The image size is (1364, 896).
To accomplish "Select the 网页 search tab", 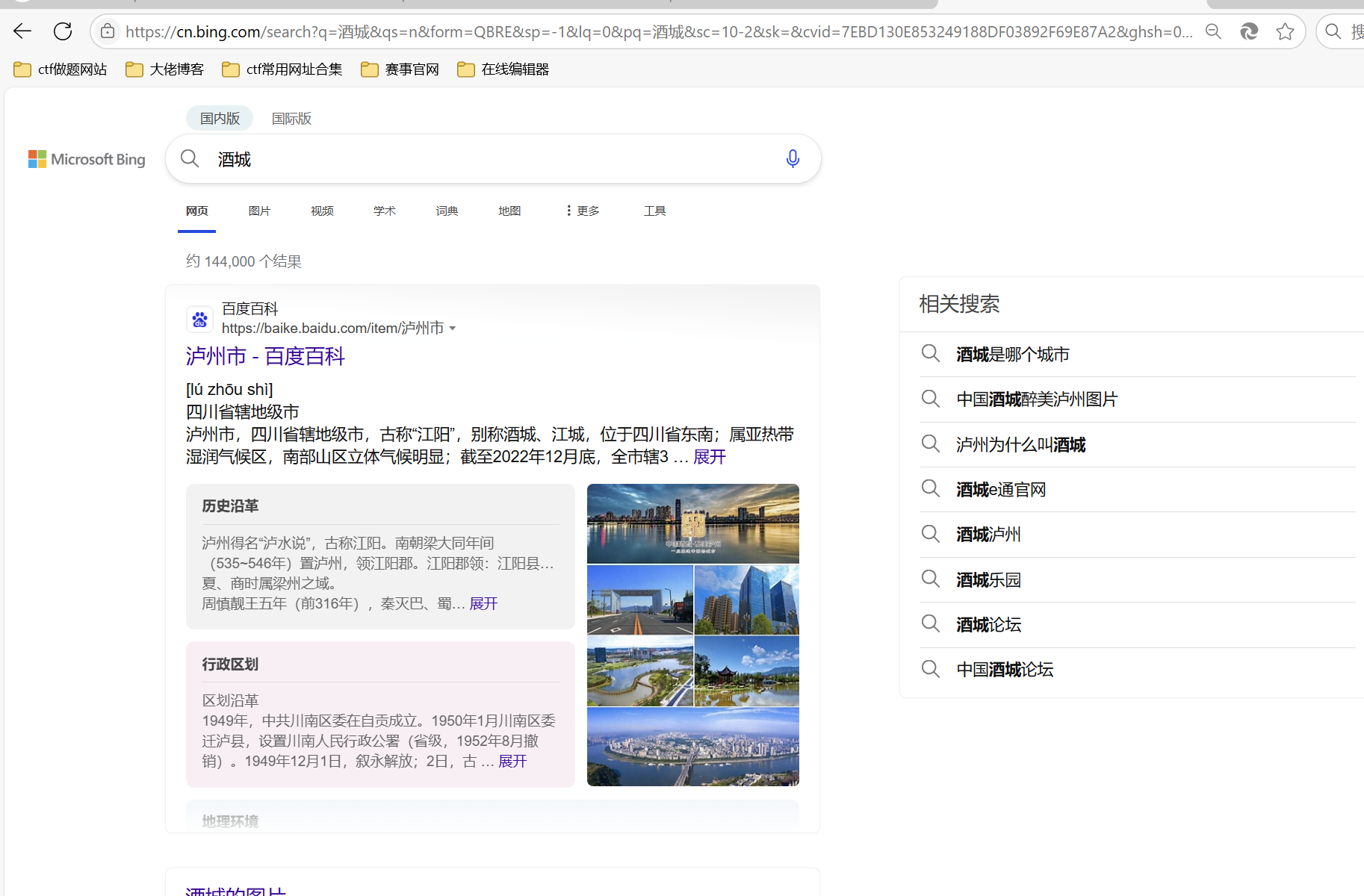I will [197, 211].
